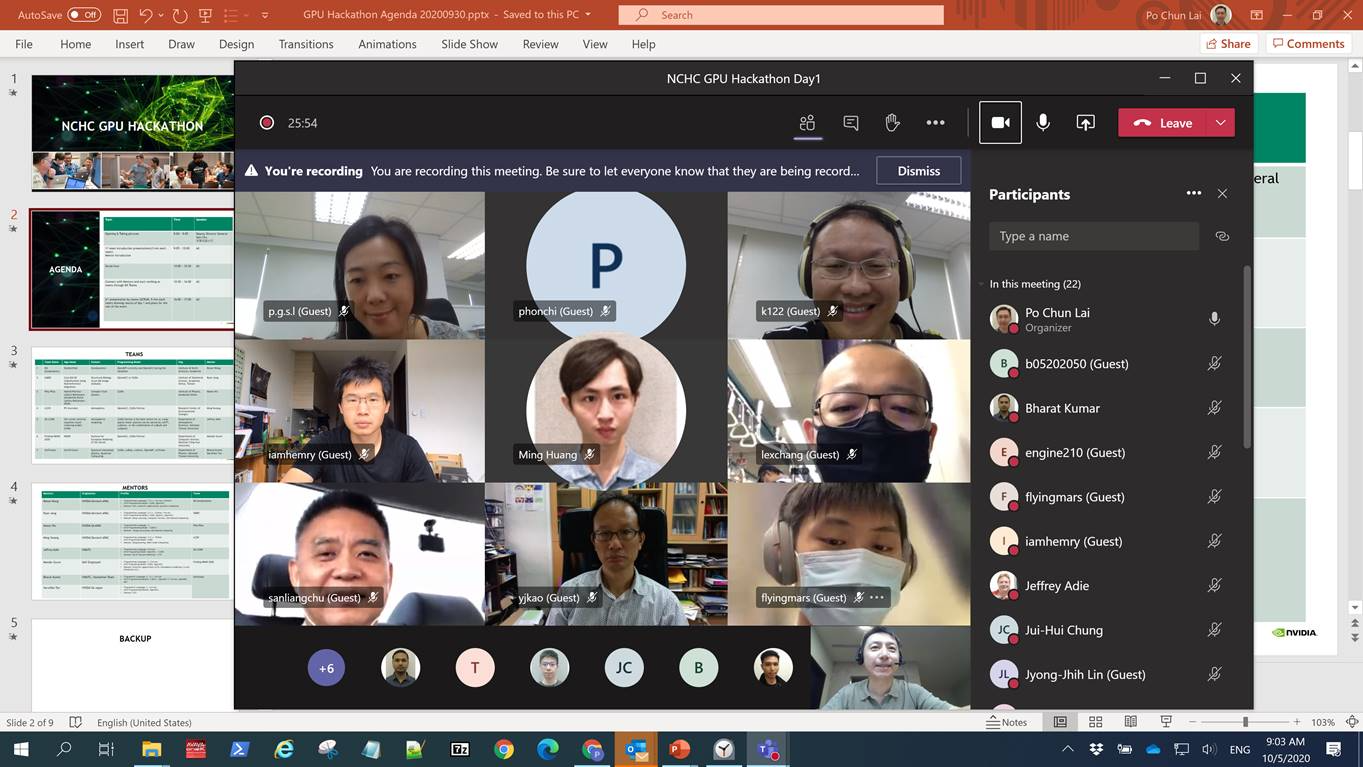
Task: Toggle the camera off in Teams
Action: [1000, 123]
